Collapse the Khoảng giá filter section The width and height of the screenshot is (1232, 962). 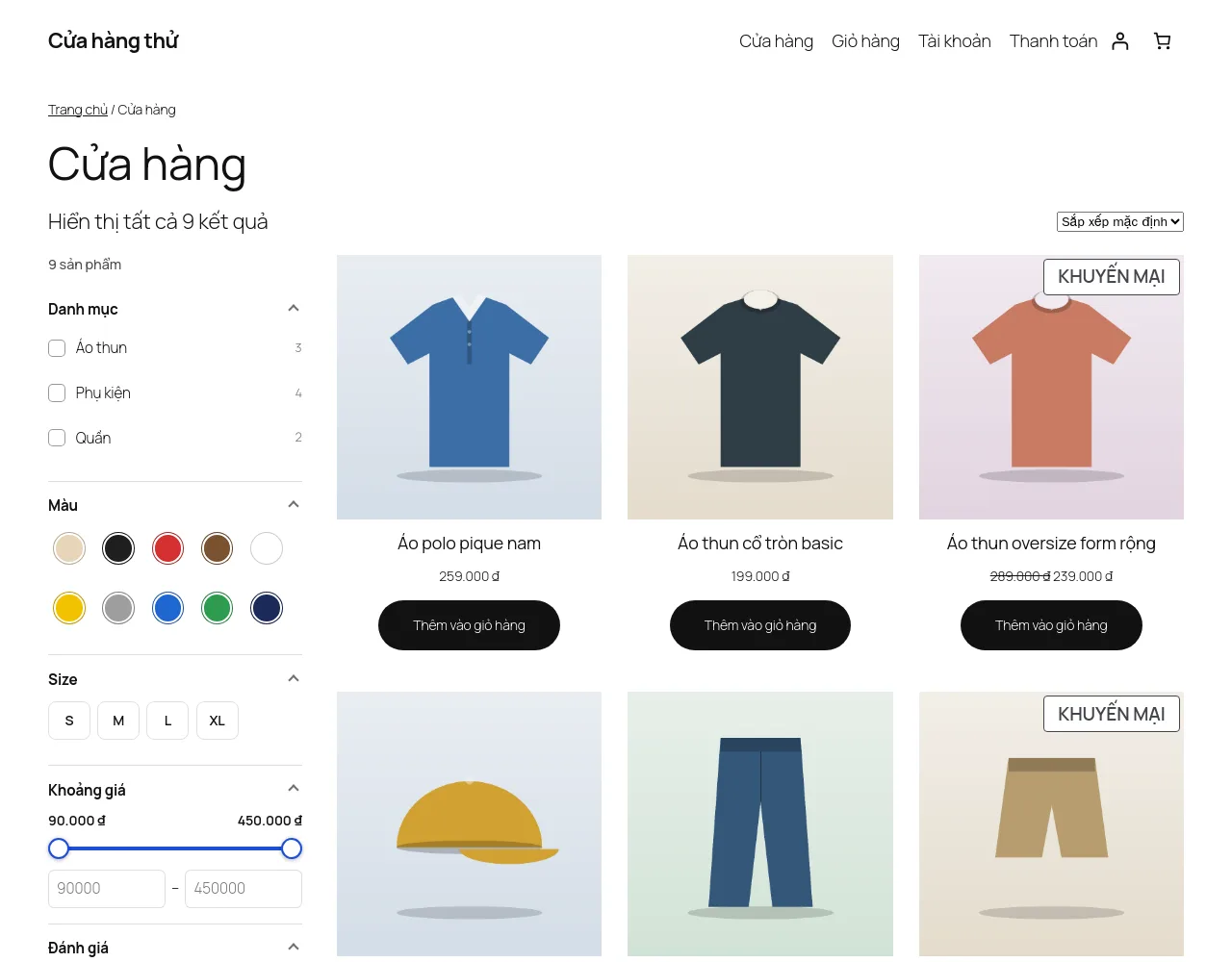[294, 788]
